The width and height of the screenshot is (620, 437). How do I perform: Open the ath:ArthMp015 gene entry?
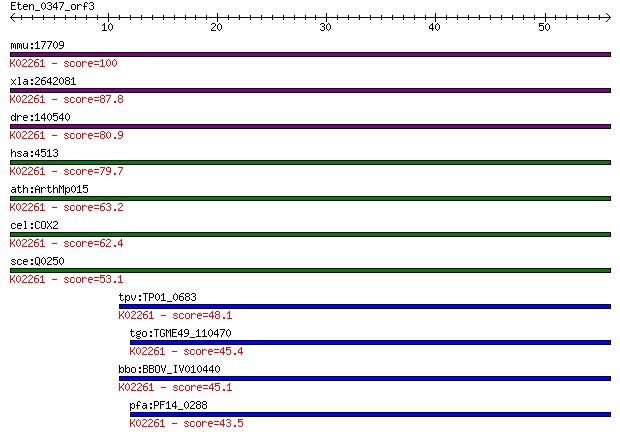49,189
